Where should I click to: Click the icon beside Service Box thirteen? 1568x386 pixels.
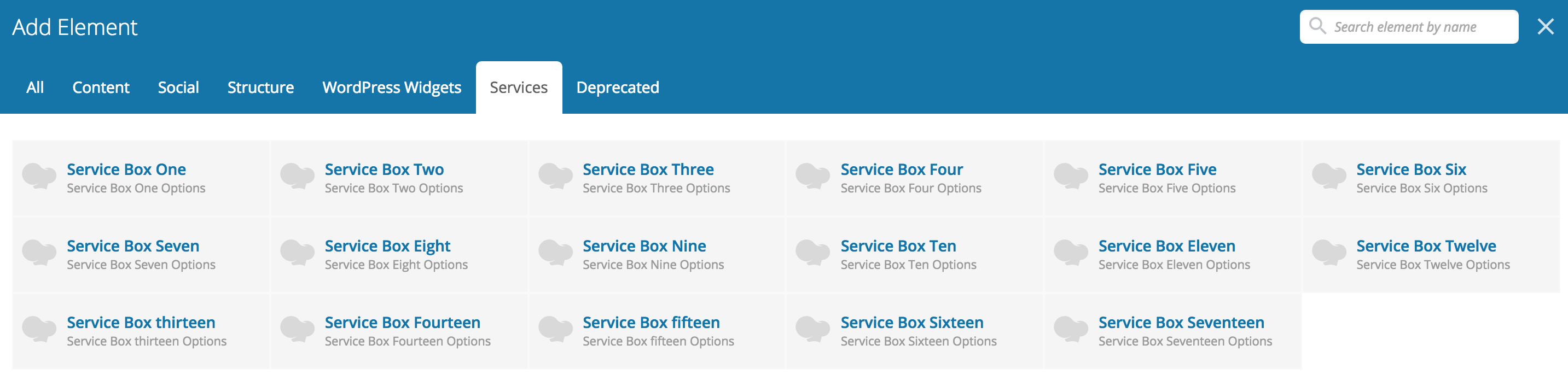[x=39, y=330]
